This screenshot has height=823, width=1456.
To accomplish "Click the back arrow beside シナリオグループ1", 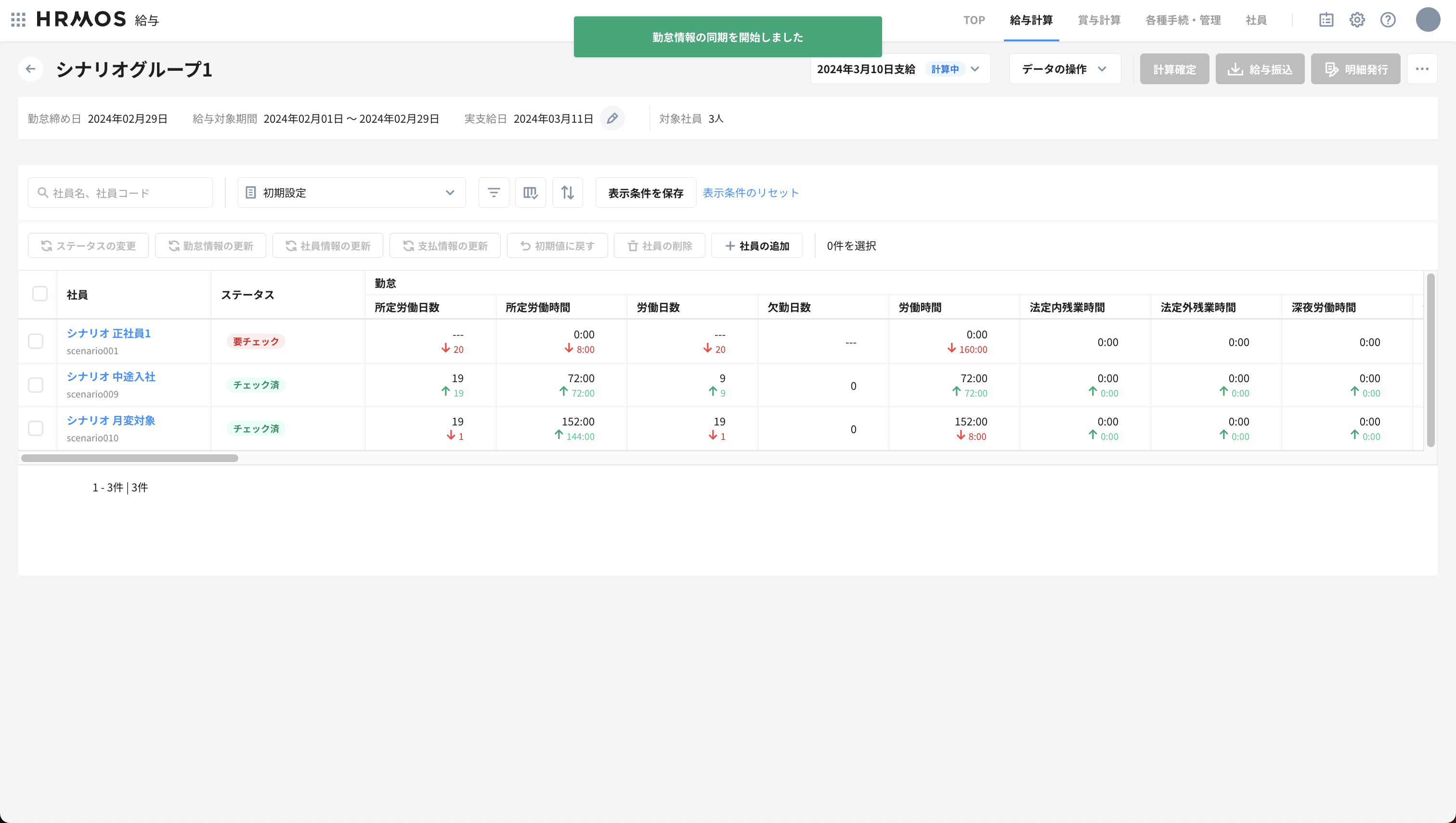I will (30, 69).
